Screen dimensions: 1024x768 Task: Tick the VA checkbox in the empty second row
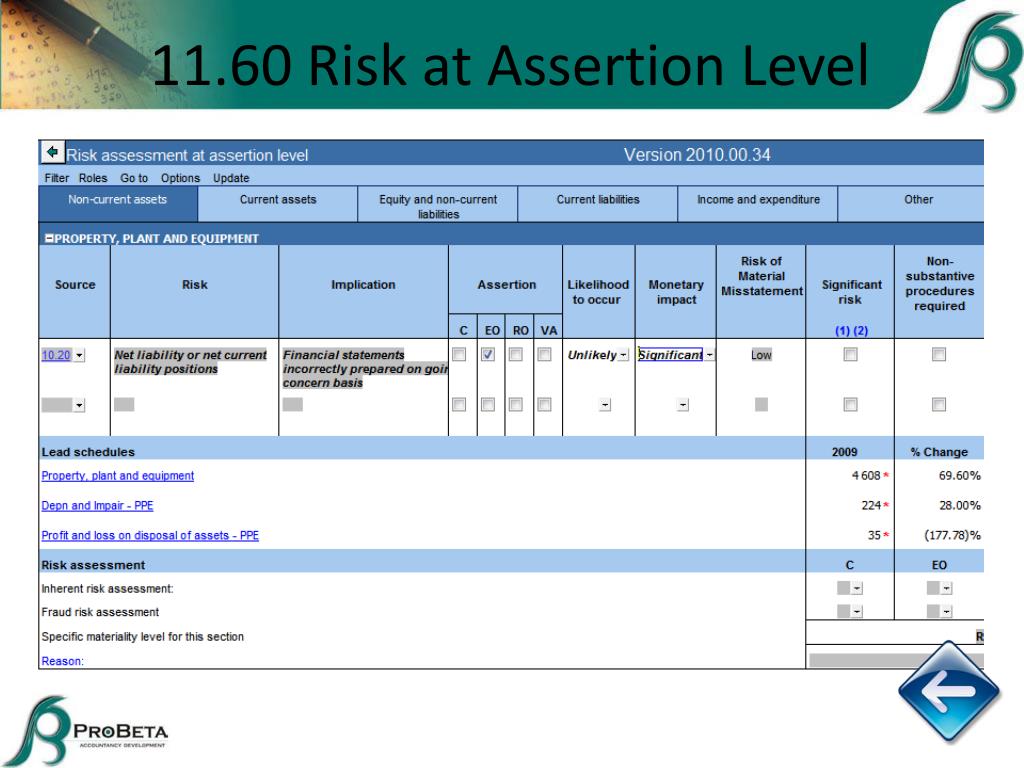pyautogui.click(x=544, y=404)
